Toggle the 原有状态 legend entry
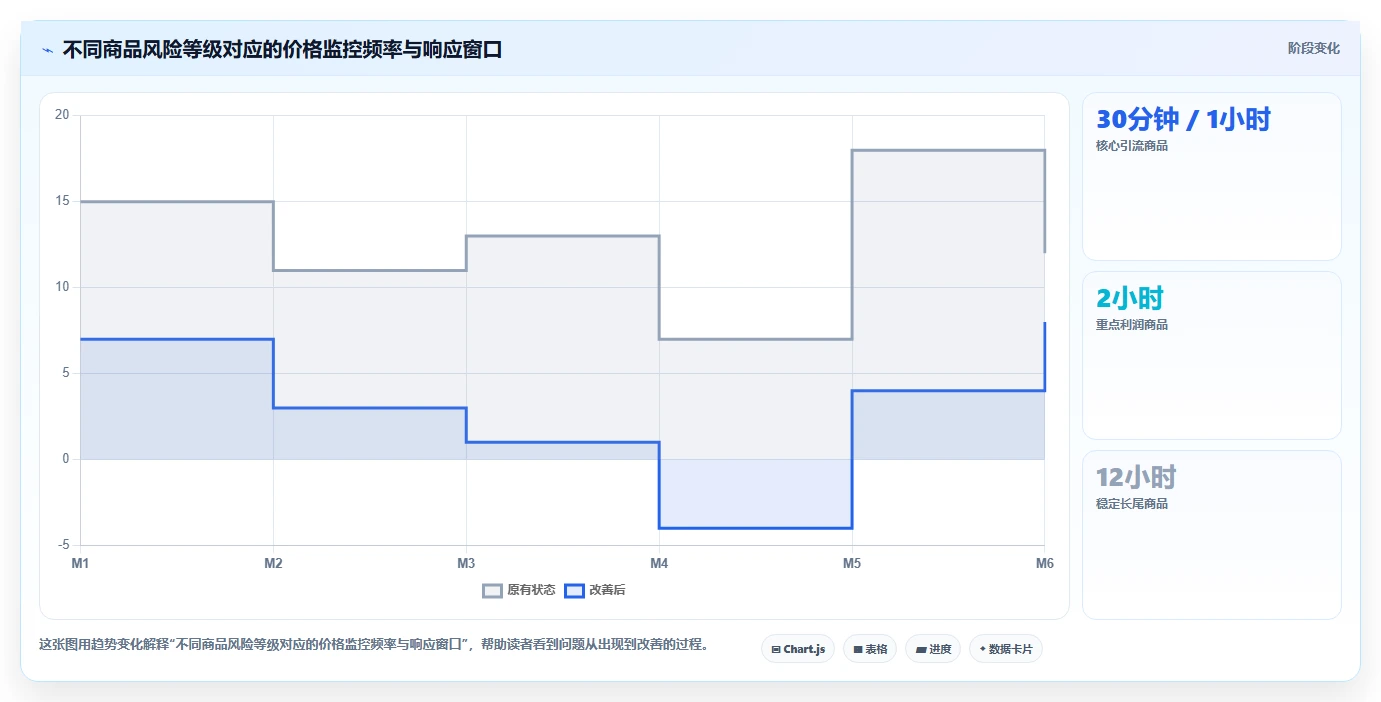Viewport: 1381px width, 702px height. (519, 590)
